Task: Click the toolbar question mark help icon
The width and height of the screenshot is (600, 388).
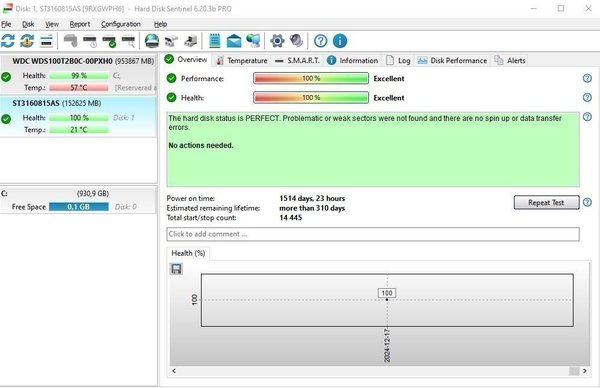Action: (320, 41)
